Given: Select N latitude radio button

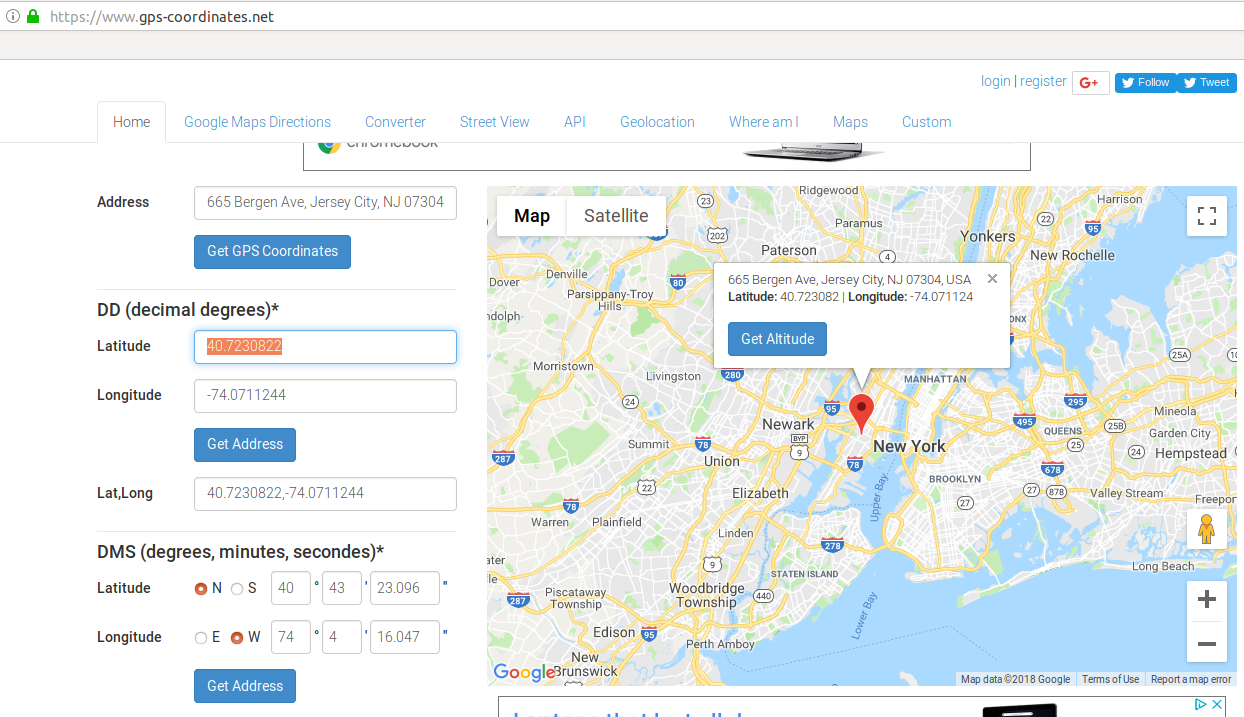Looking at the screenshot, I should tap(201, 589).
